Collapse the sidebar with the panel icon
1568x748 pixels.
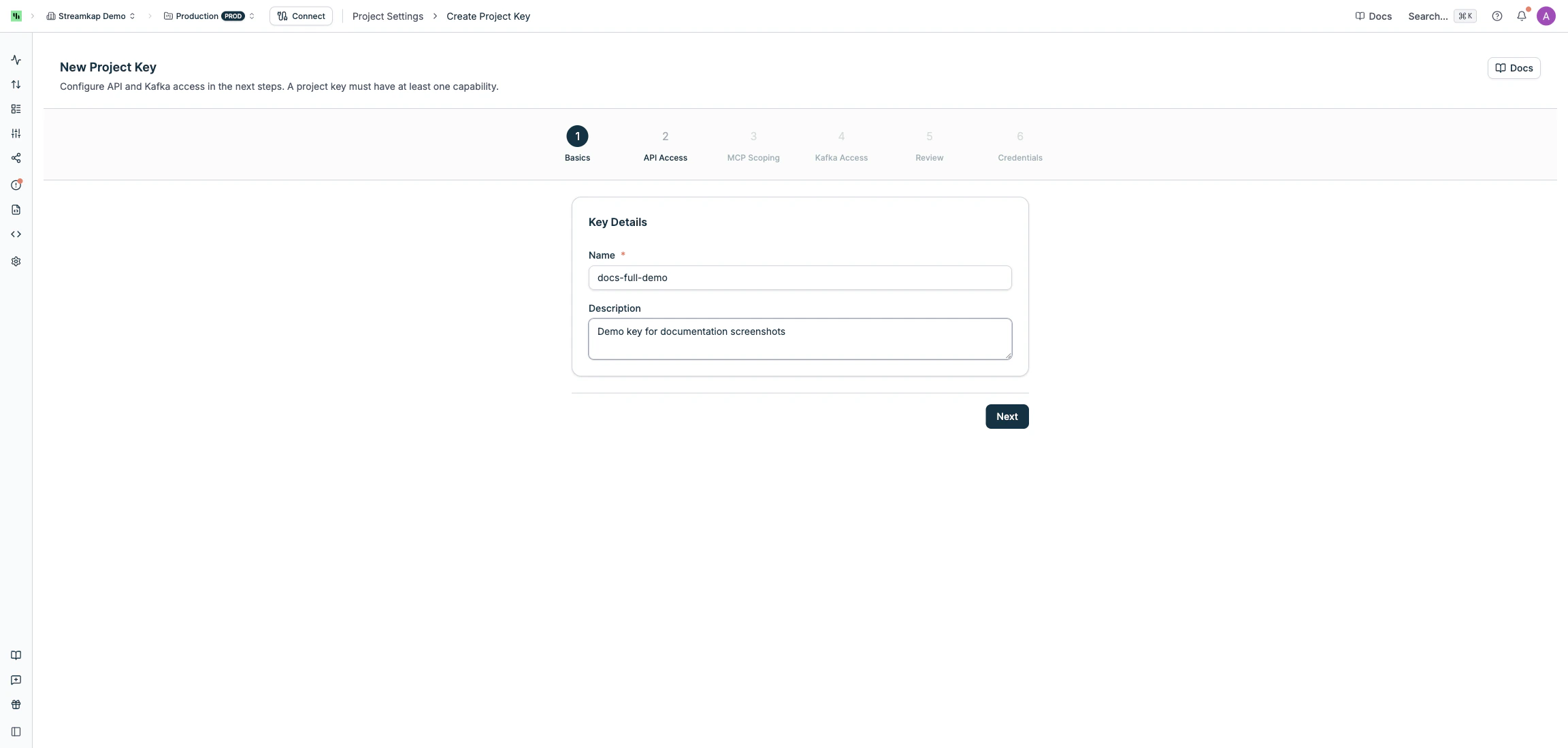[x=16, y=732]
